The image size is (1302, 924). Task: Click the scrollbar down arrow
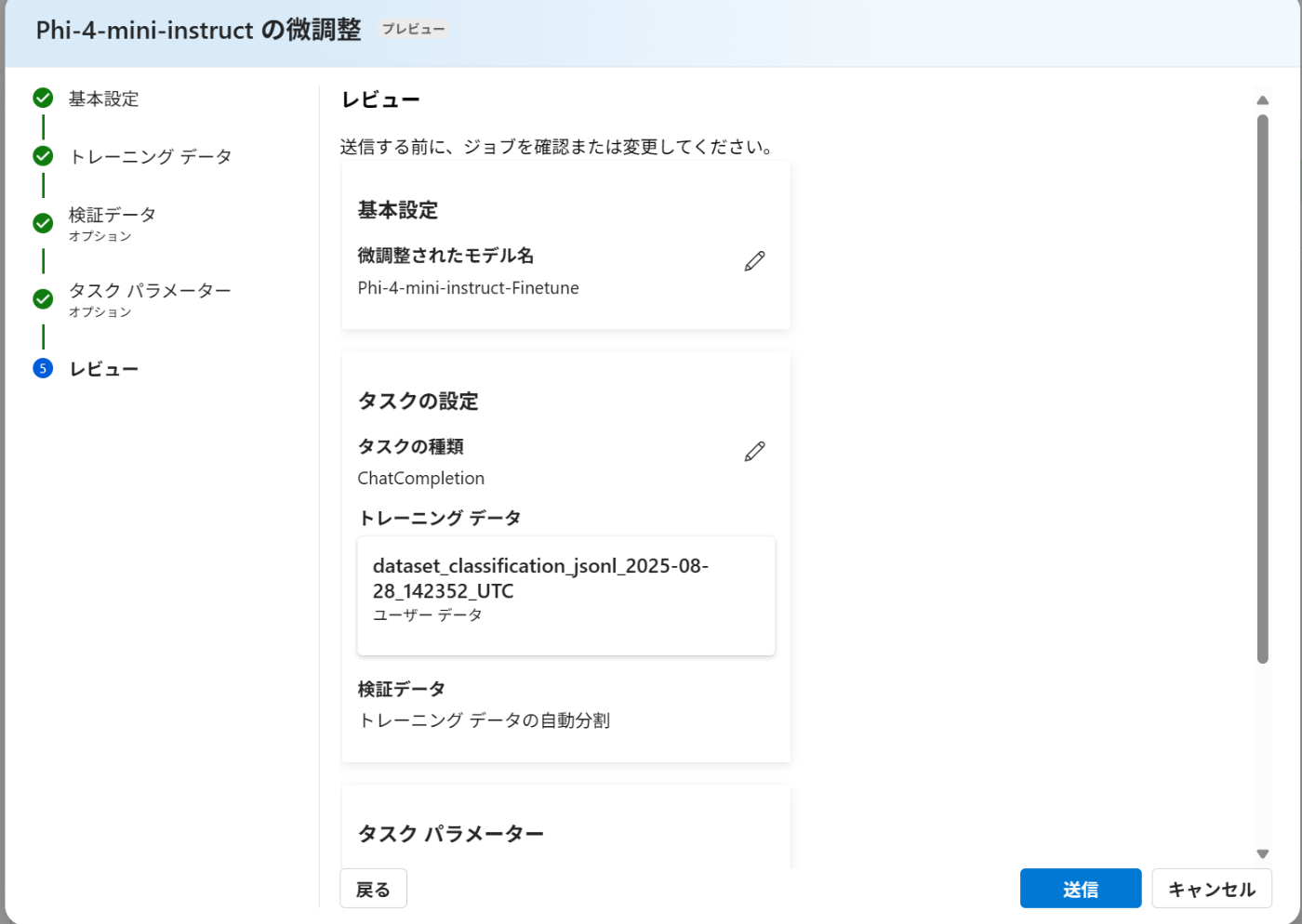pyautogui.click(x=1262, y=853)
